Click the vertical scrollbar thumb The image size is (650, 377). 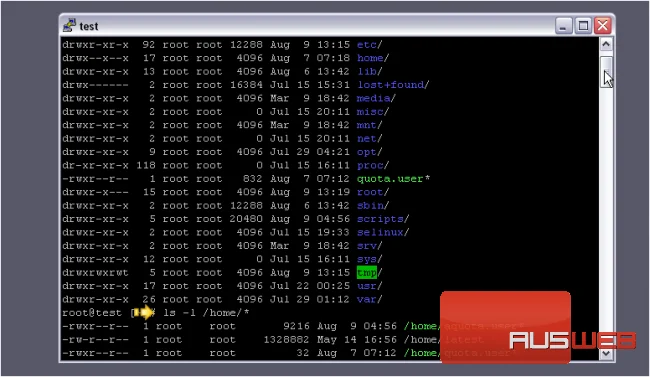click(x=606, y=72)
